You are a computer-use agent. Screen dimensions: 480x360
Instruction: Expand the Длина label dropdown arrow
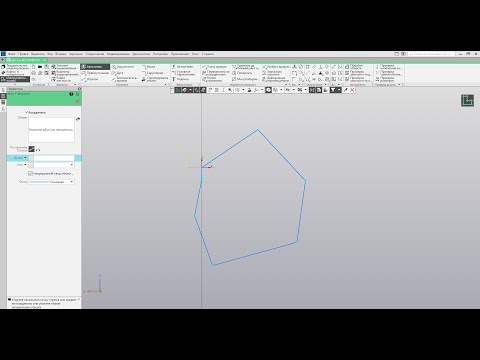[25, 158]
